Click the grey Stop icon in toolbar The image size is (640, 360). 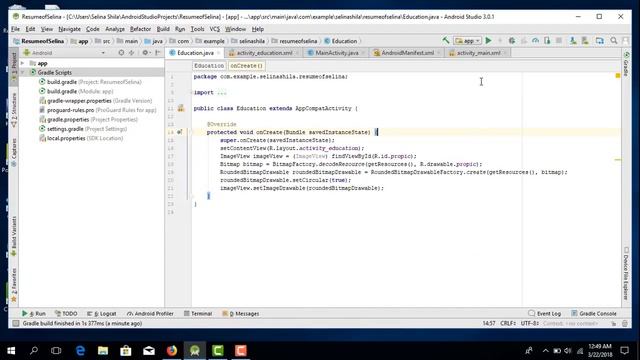[x=559, y=41]
